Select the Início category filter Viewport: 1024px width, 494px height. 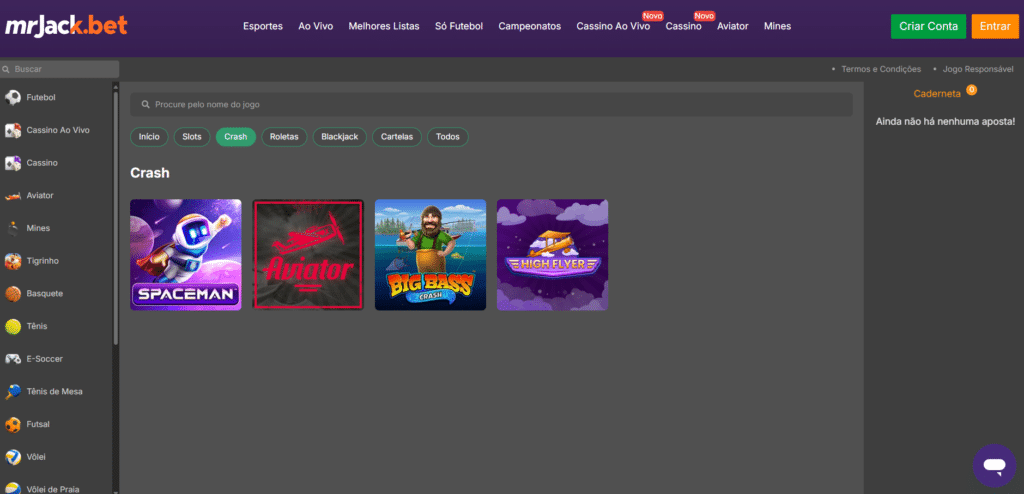(149, 137)
